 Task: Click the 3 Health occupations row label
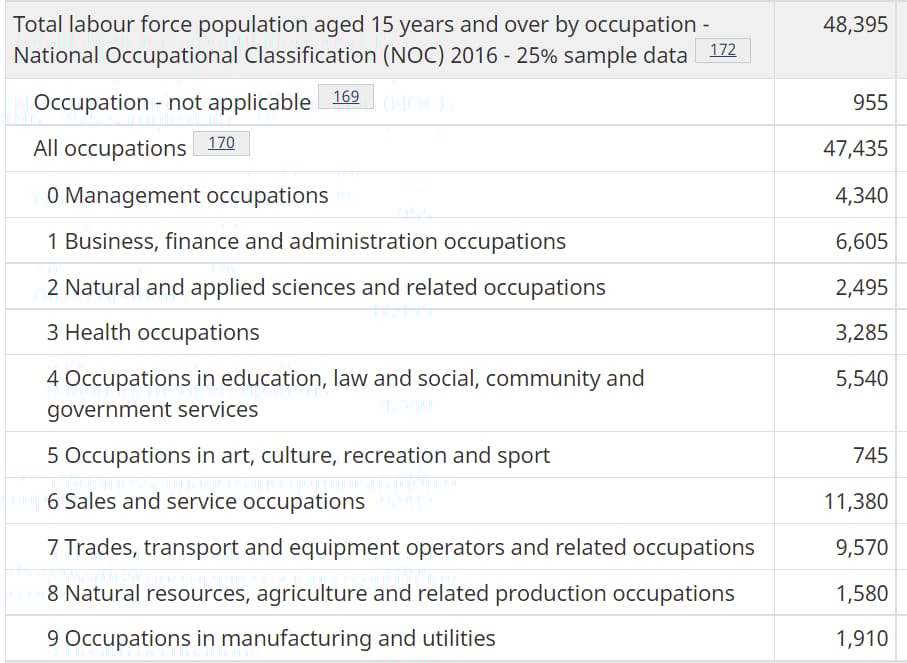[153, 332]
